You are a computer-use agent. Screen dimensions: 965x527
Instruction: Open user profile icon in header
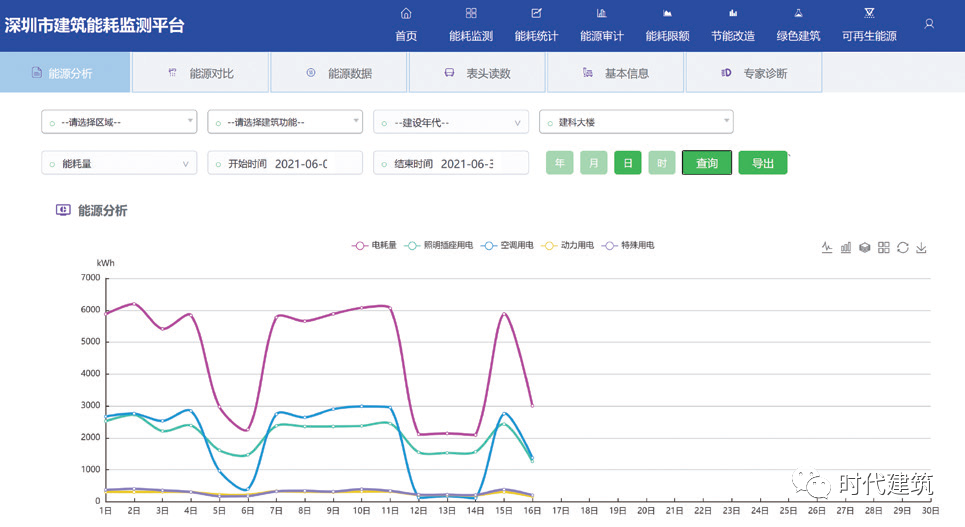[x=929, y=23]
